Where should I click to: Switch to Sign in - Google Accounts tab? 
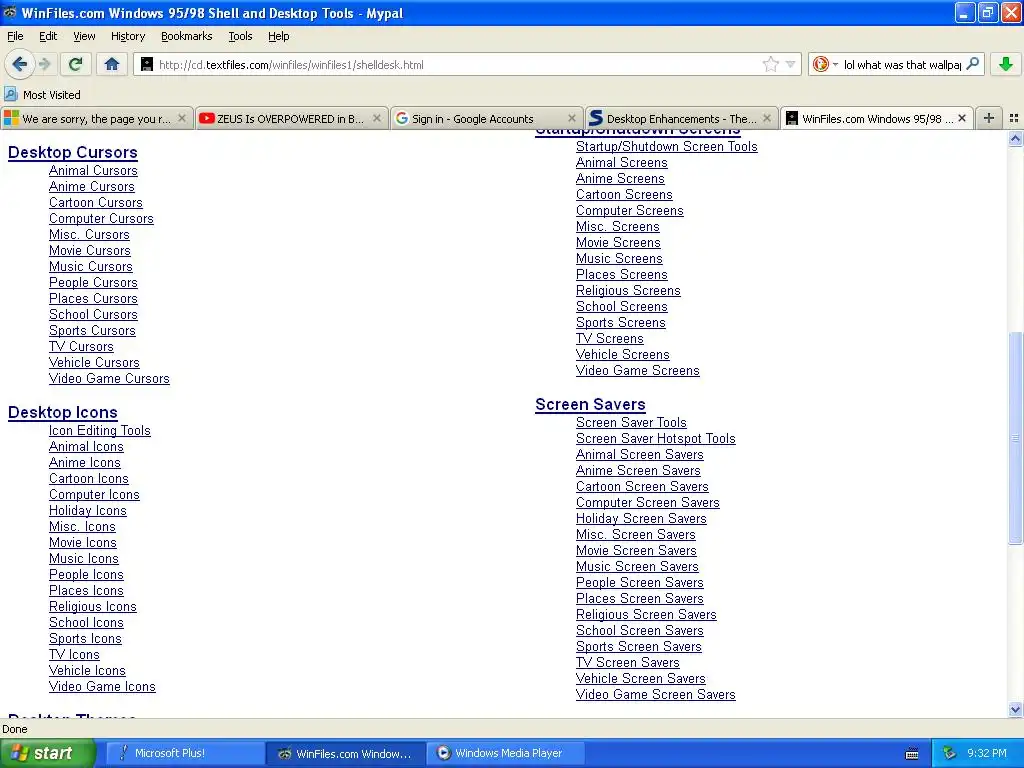tap(487, 118)
